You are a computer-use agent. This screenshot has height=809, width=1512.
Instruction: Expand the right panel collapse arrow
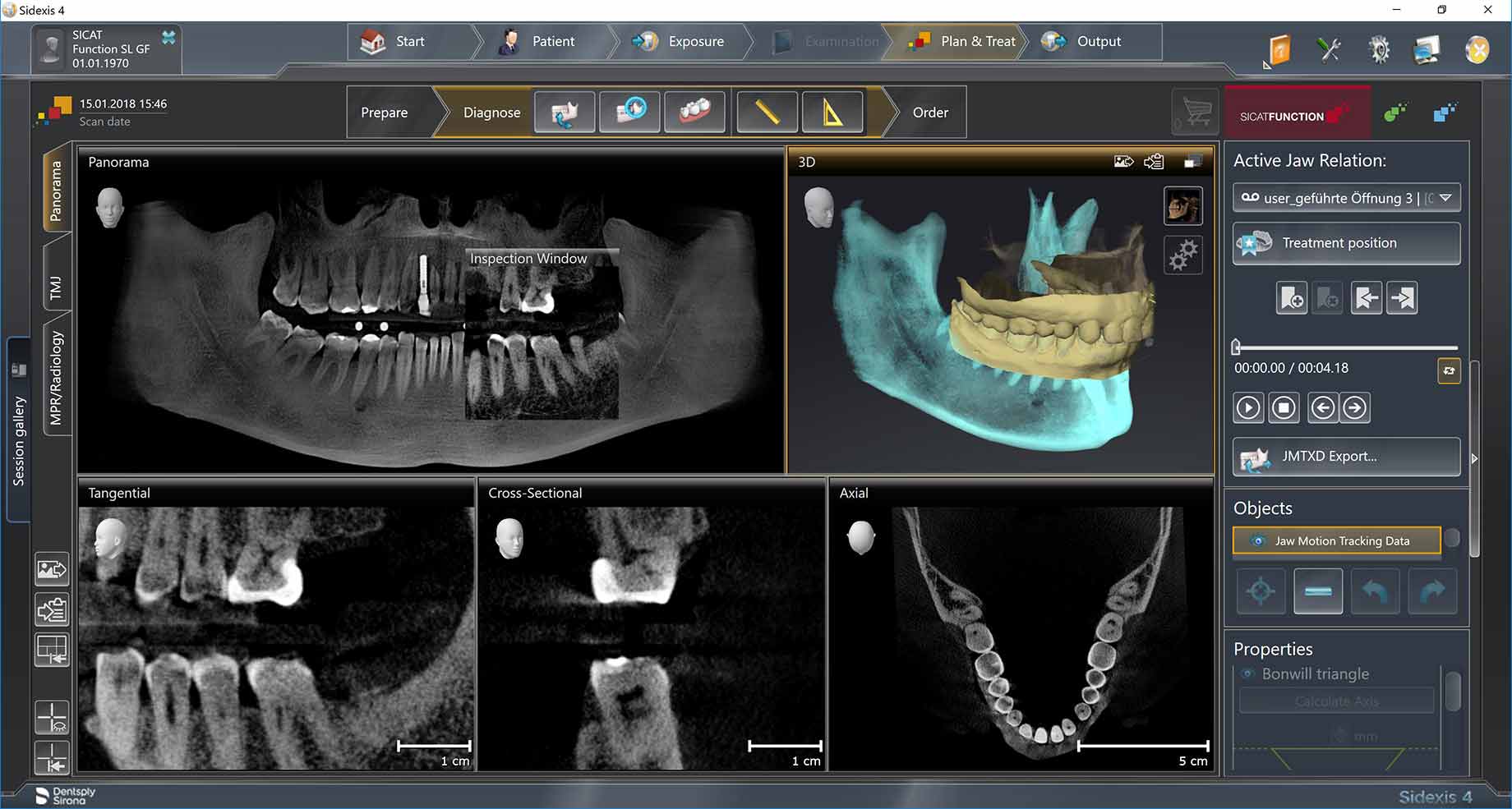[1474, 458]
